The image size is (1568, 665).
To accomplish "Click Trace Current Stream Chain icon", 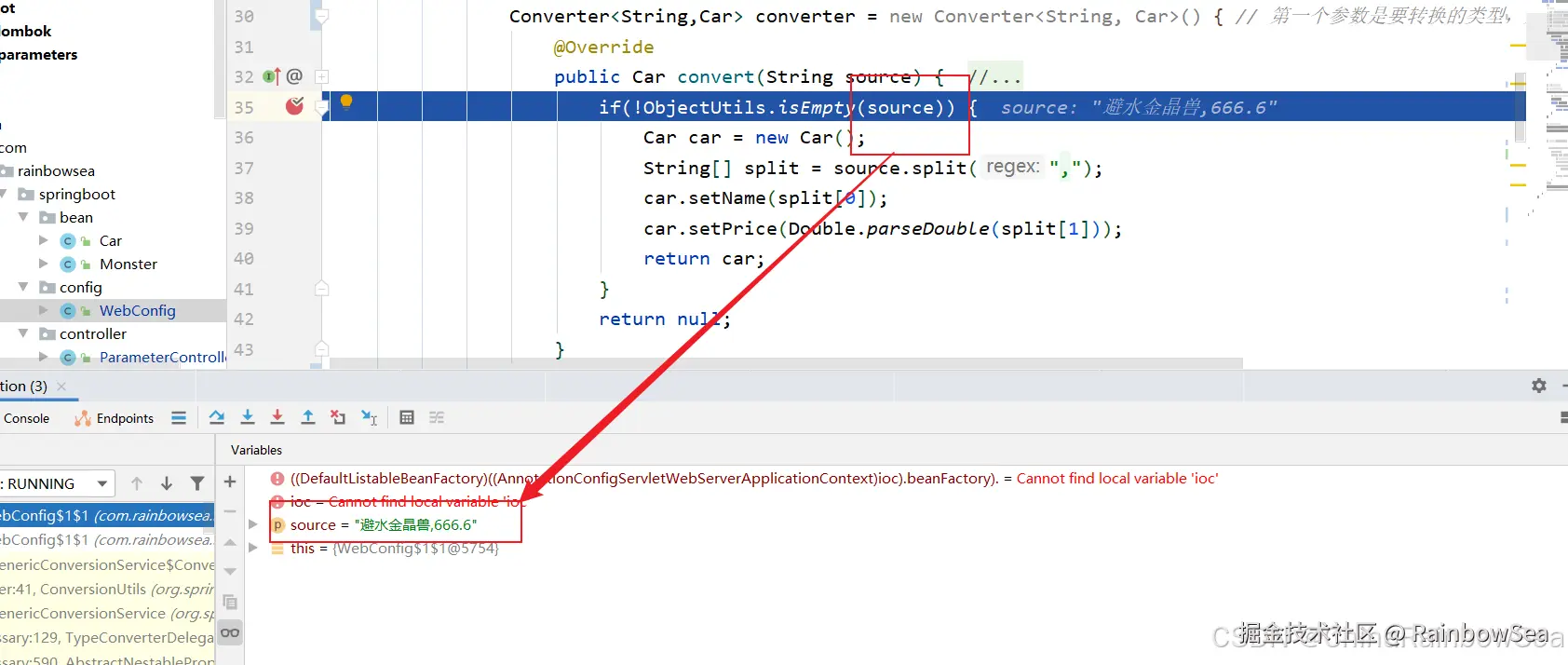I will tap(437, 417).
